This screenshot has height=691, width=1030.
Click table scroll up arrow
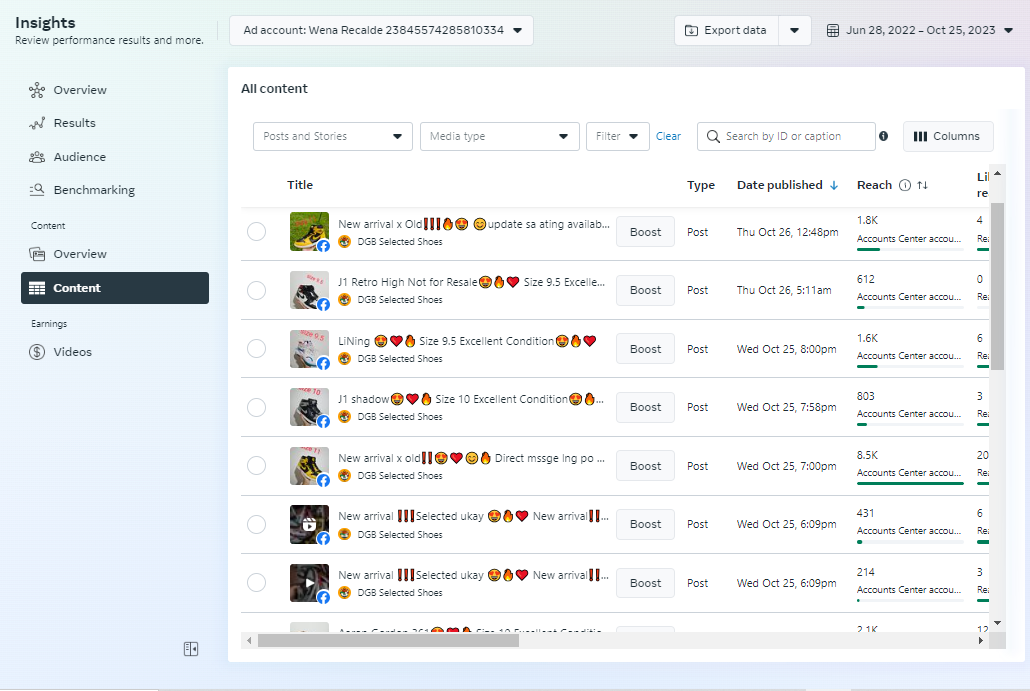tap(997, 173)
